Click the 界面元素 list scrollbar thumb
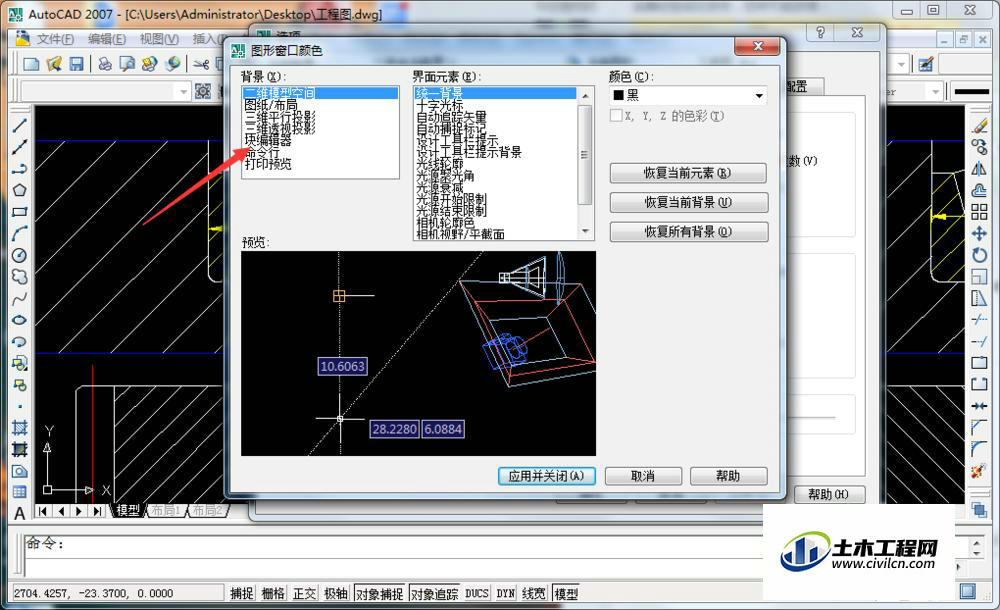Screen dimensions: 1000x610 pos(585,154)
